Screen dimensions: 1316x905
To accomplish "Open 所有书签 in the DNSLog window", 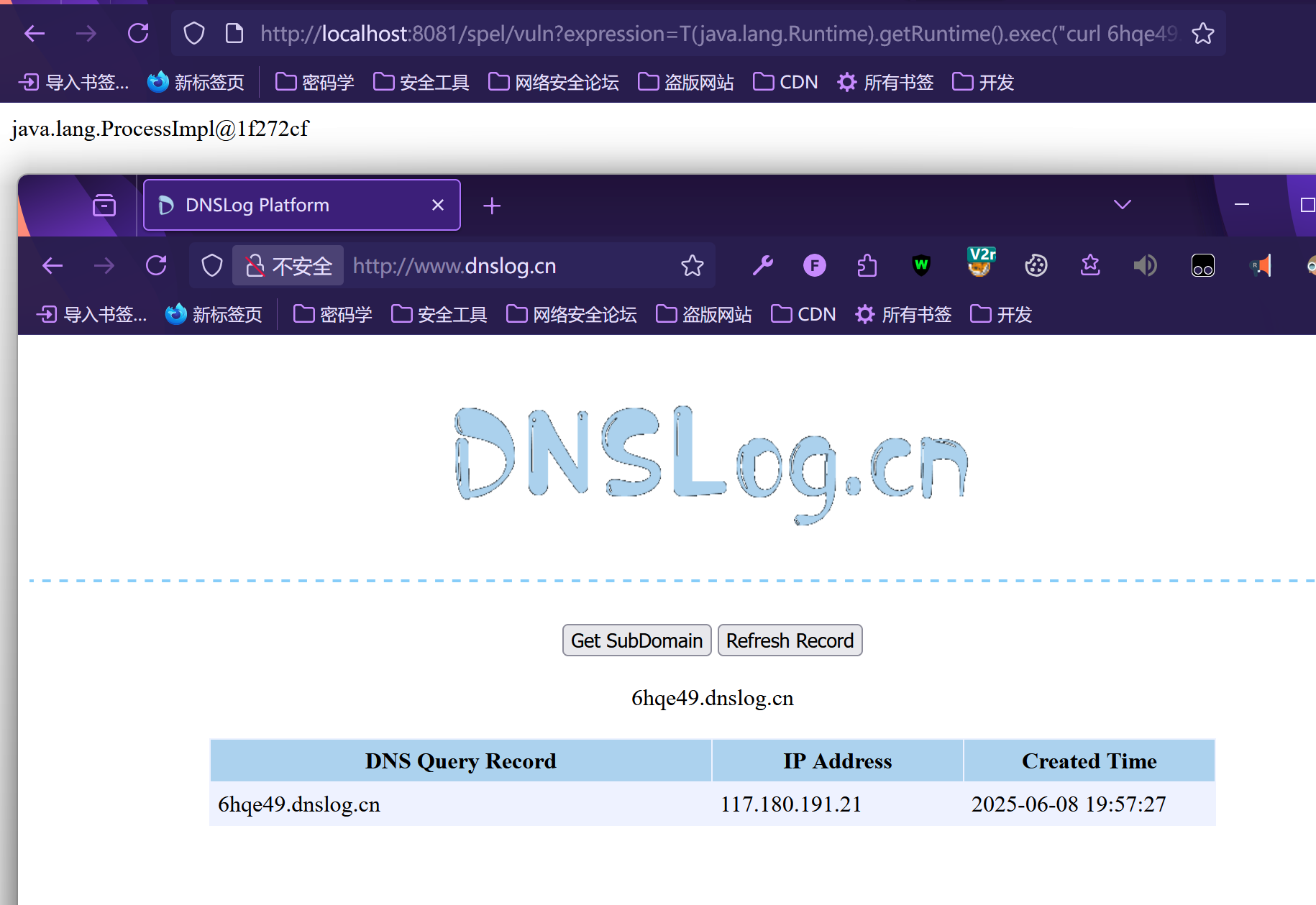I will click(x=903, y=314).
